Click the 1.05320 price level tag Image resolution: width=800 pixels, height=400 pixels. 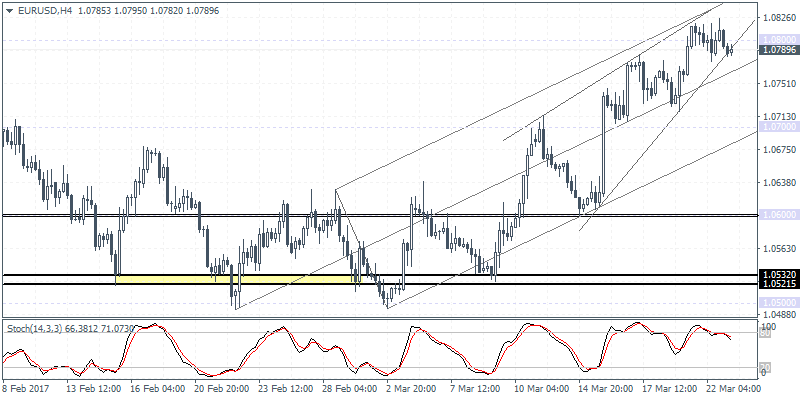tap(777, 274)
